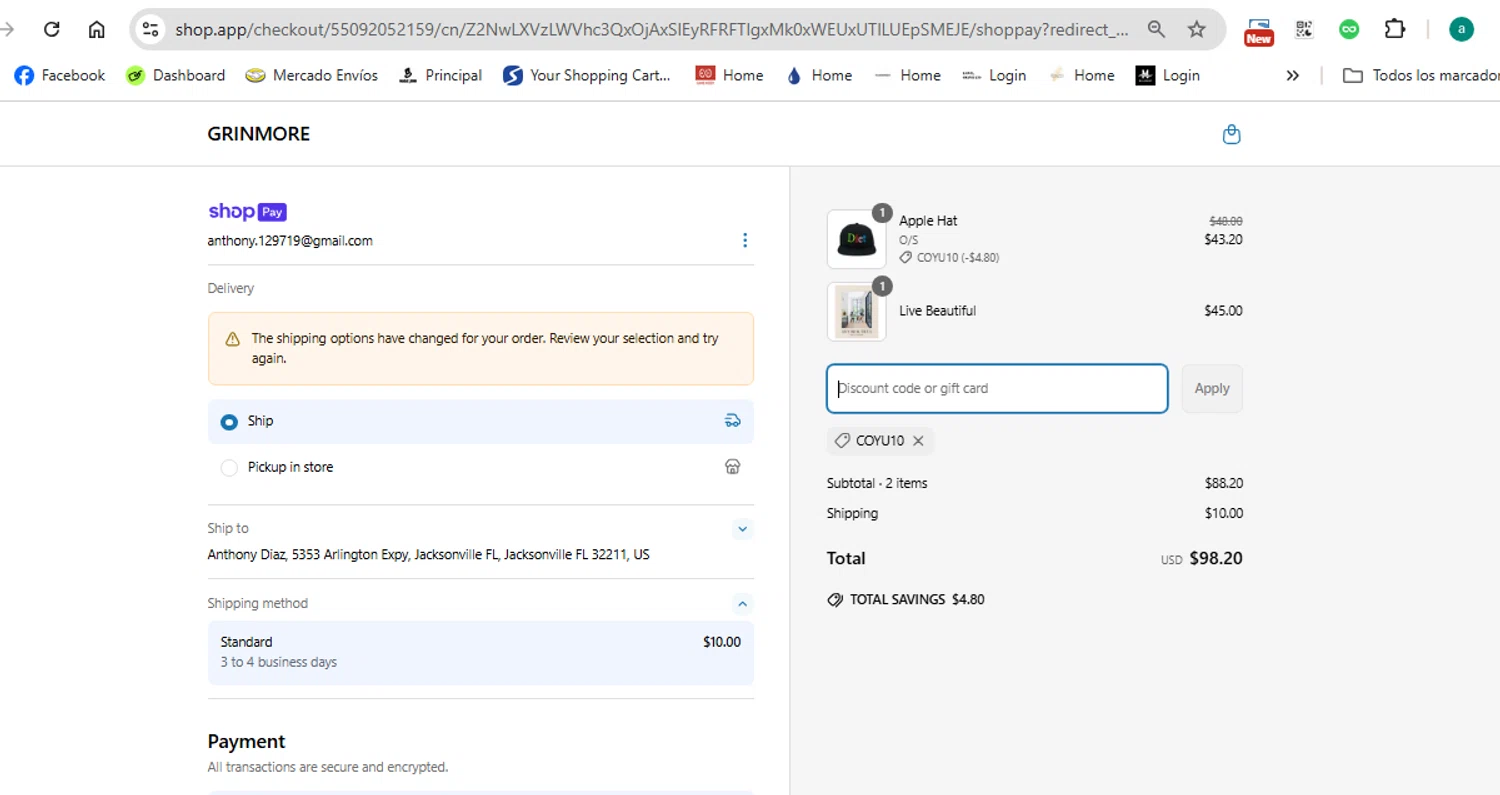Click the Live Beautiful product thumbnail
The height and width of the screenshot is (795, 1500).
coord(856,312)
